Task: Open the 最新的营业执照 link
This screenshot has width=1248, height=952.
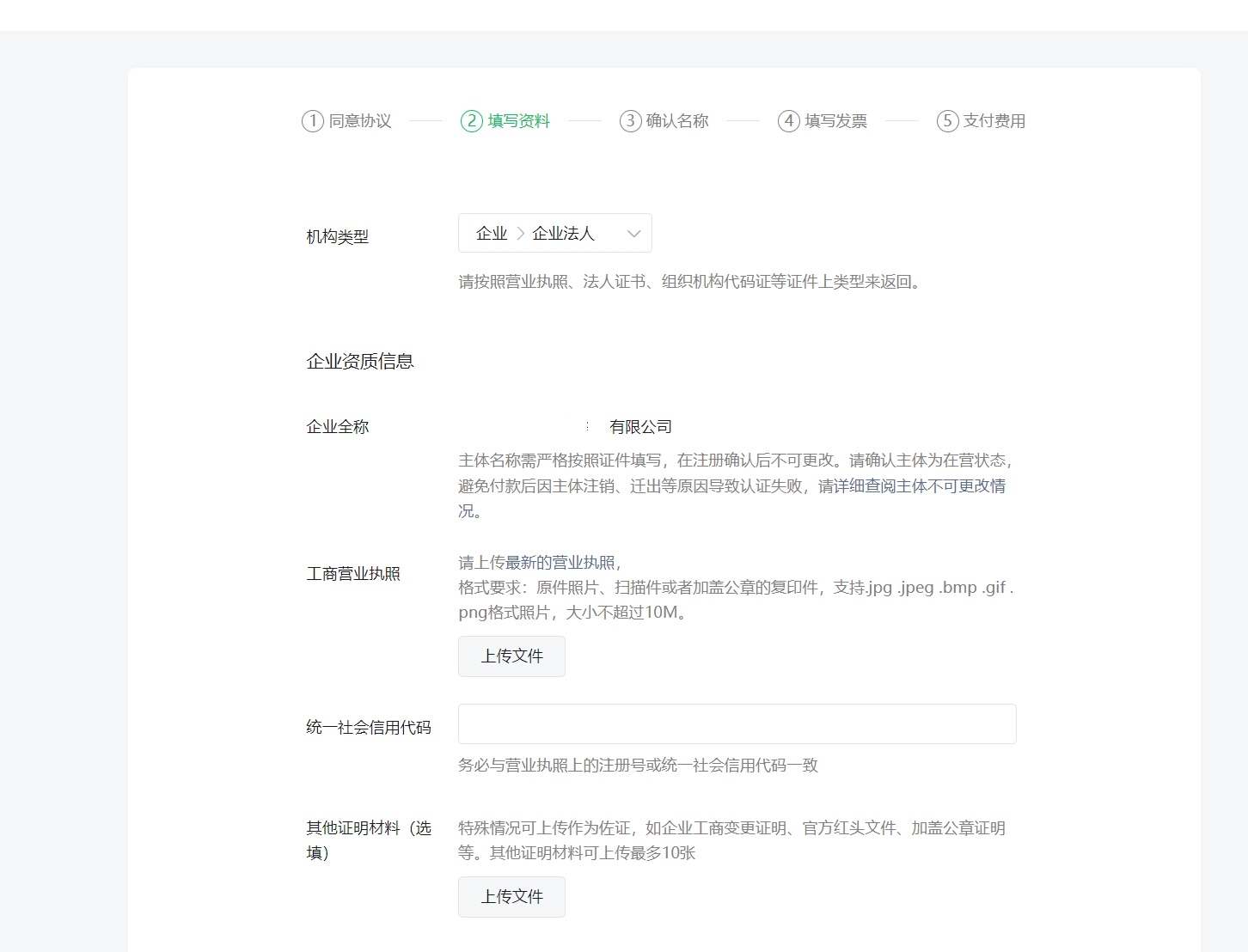Action: coord(560,563)
